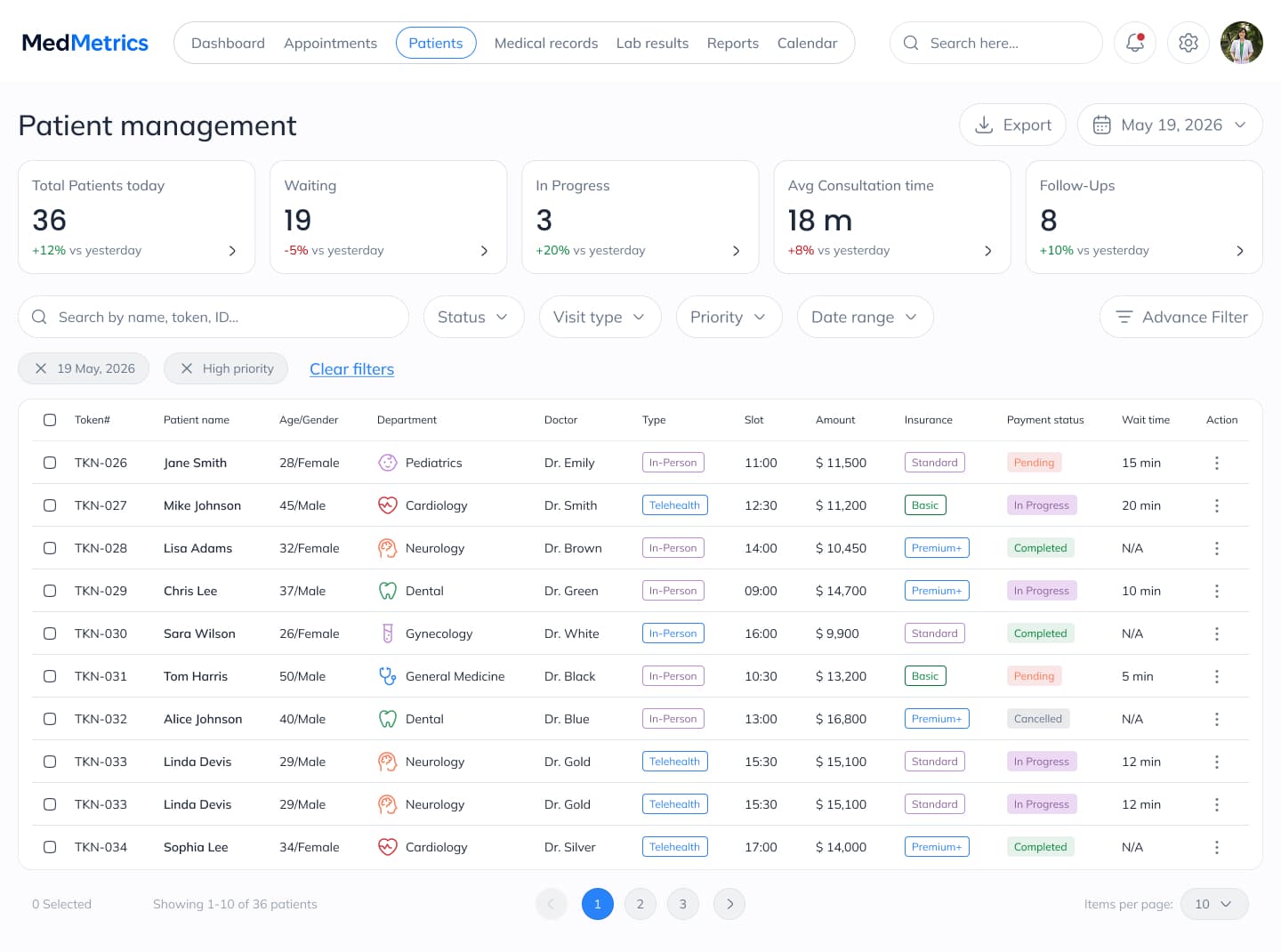Open the Waiting card arrow
The image size is (1281, 952).
(x=484, y=251)
